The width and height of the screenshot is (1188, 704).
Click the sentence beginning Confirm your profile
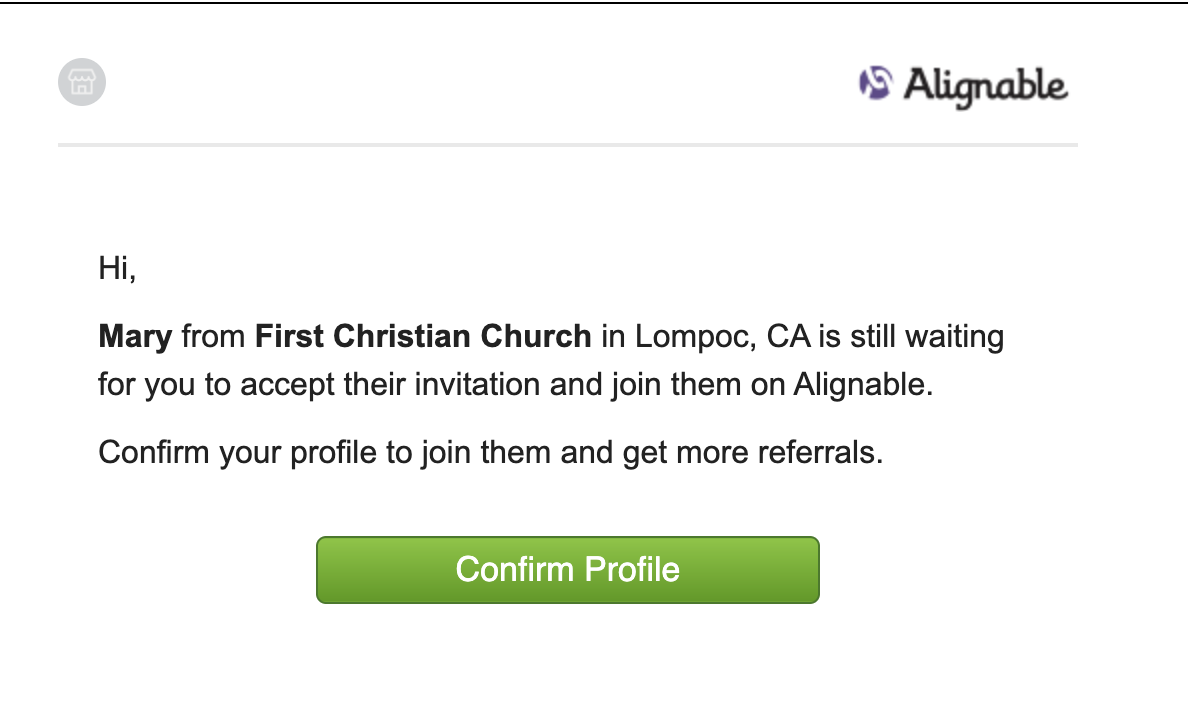click(x=491, y=453)
